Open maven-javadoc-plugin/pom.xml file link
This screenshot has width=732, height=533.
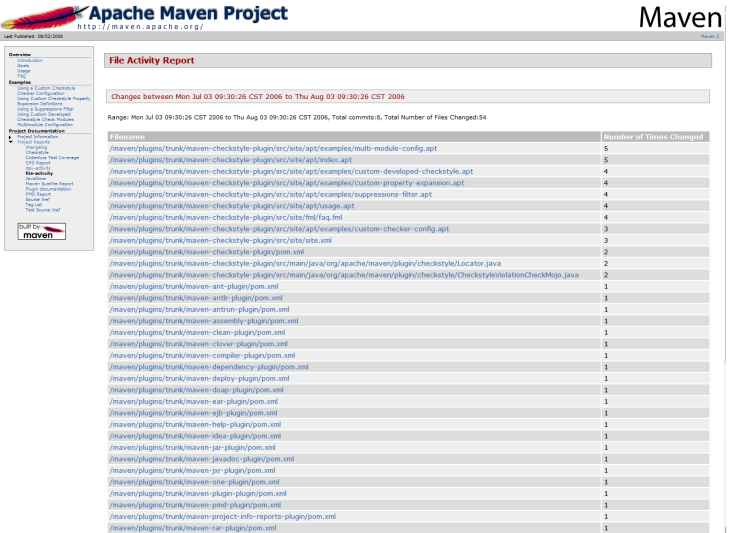tap(201, 459)
